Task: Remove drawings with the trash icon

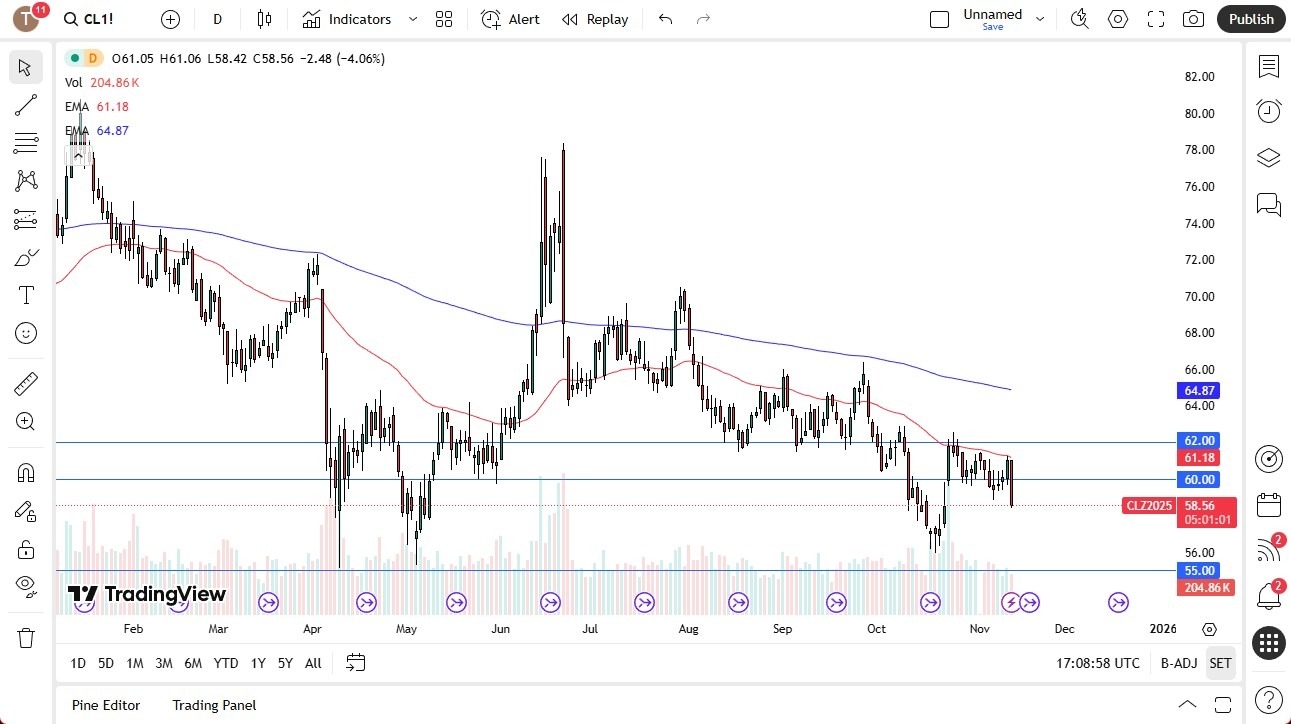Action: [26, 636]
